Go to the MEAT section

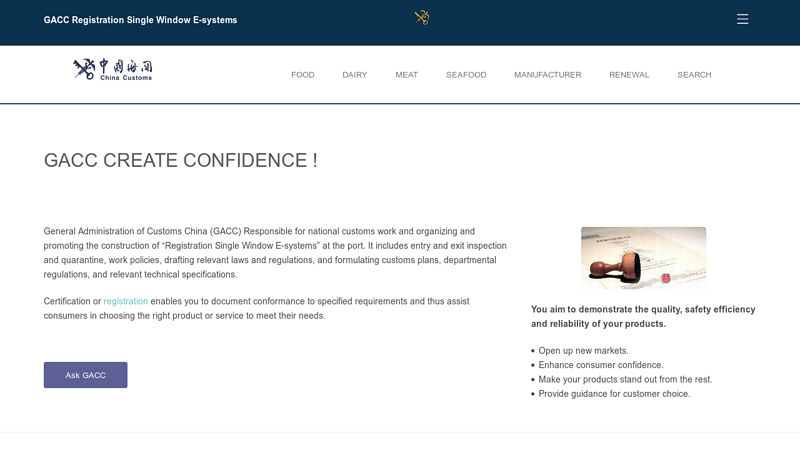tap(407, 74)
